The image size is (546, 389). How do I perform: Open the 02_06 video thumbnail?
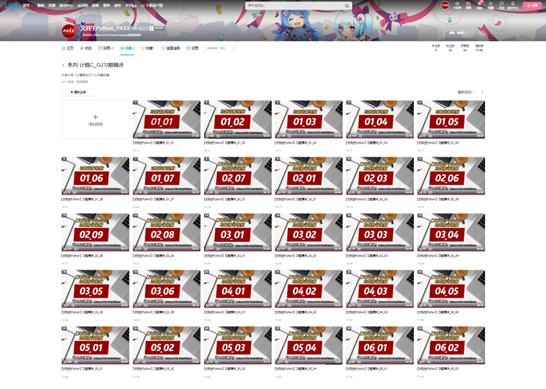[x=451, y=176]
